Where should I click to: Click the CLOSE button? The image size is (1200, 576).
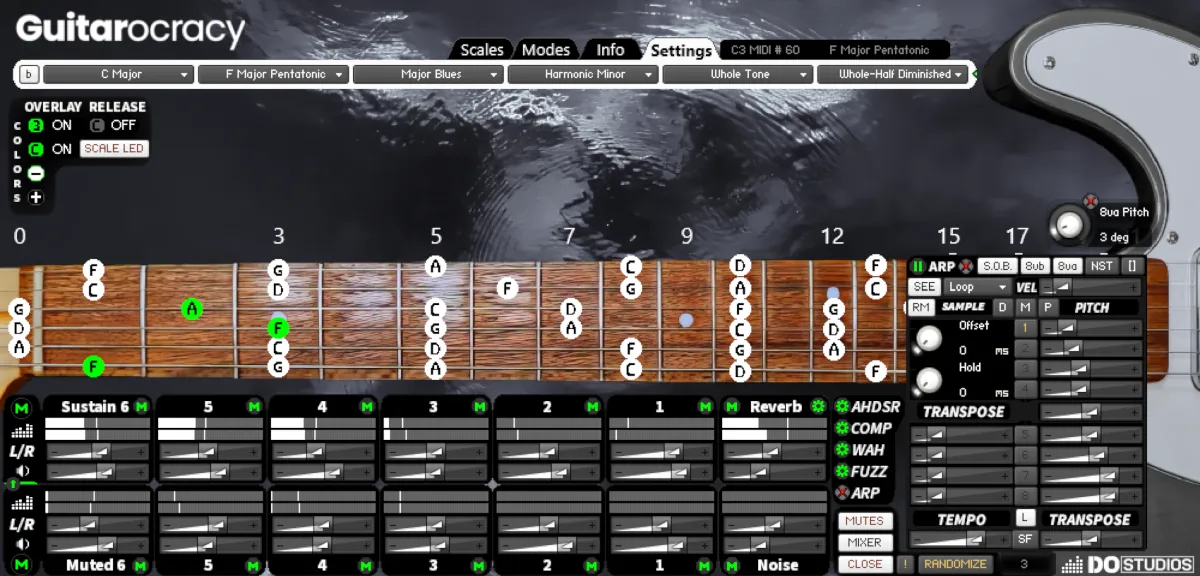(x=865, y=564)
